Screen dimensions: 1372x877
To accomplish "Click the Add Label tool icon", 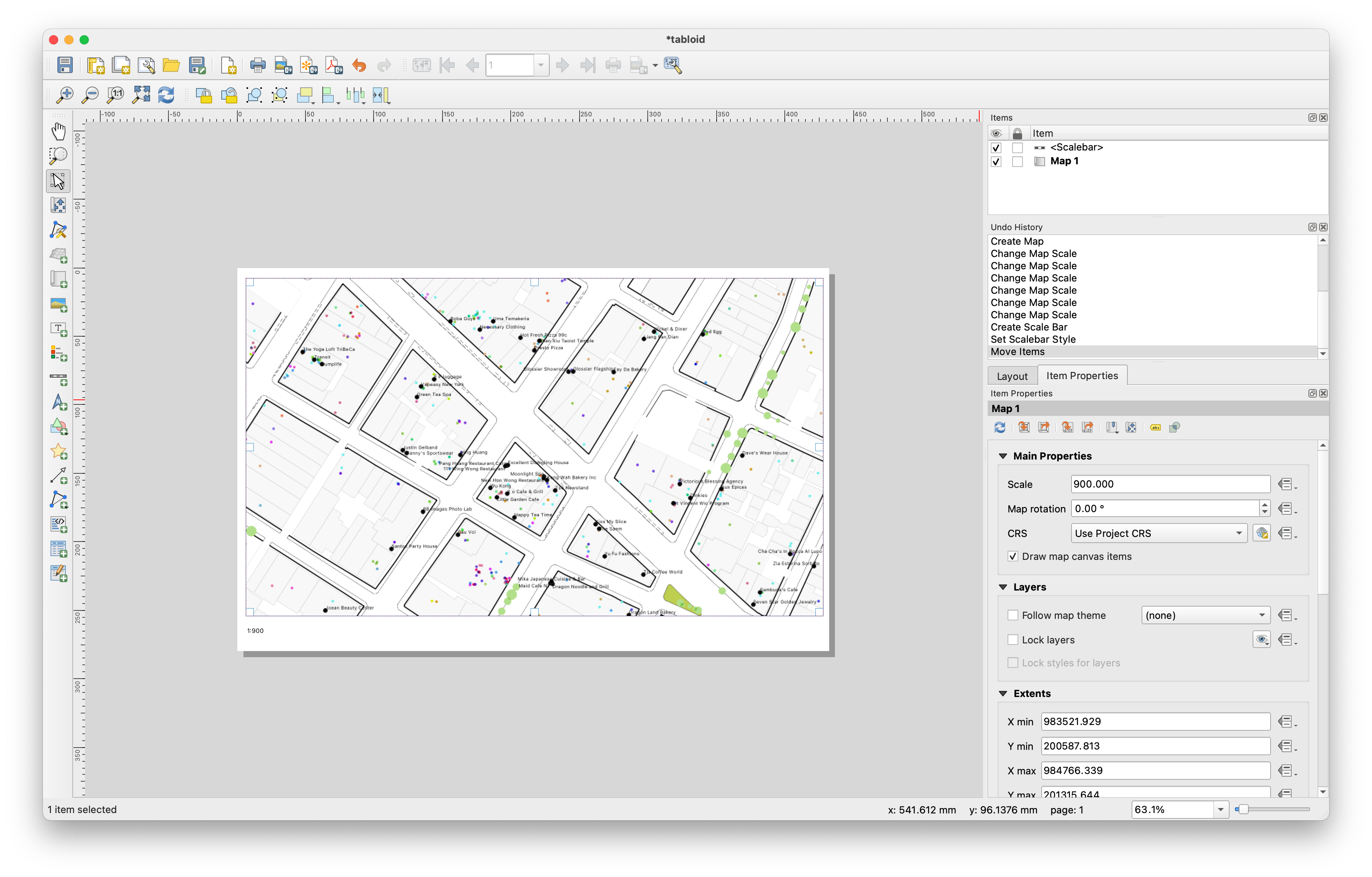I will (58, 329).
